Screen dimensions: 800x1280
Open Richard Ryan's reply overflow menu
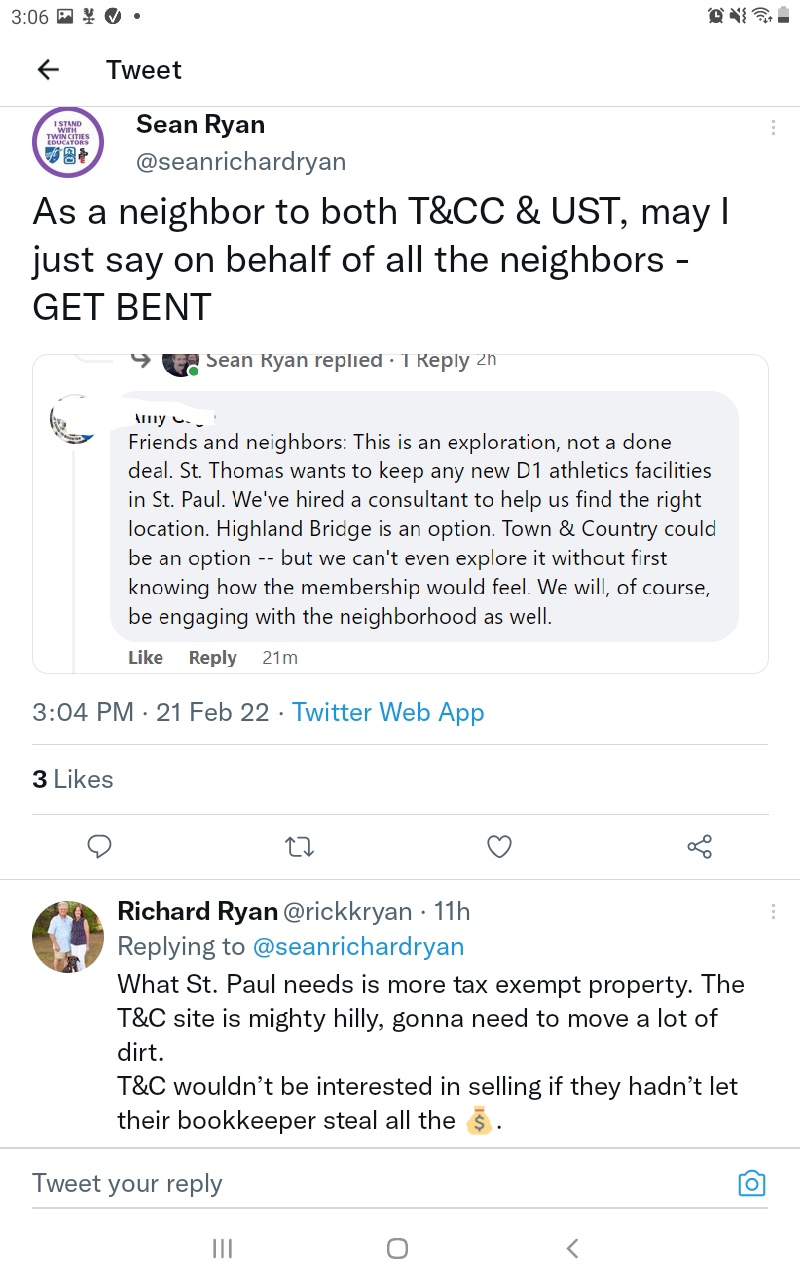pos(773,912)
